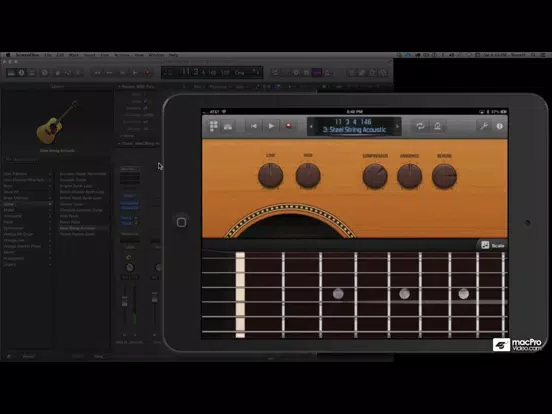
Task: Select Steel String Acoustic patch in Library
Action: click(x=83, y=228)
